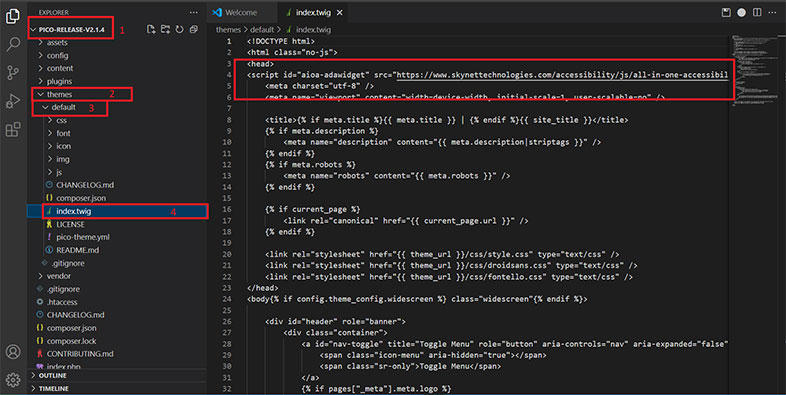Refresh the Explorer file tree
786x395 pixels.
tap(179, 30)
